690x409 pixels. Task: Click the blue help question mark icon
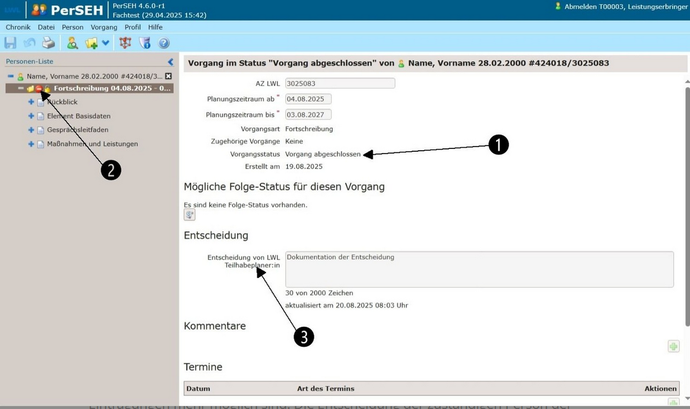164,43
